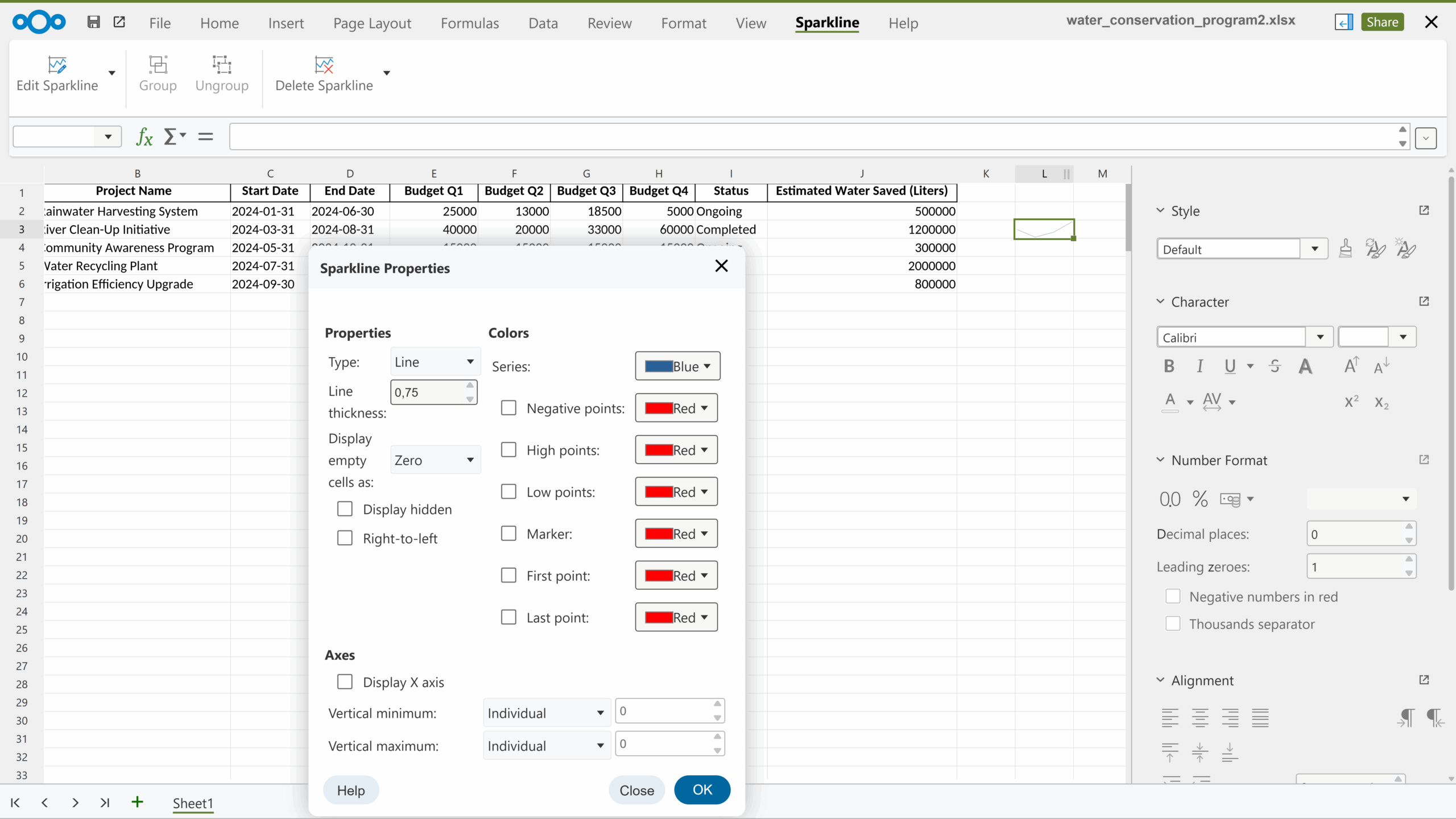The width and height of the screenshot is (1456, 819).
Task: Open the sparkline Type dropdown
Action: coord(433,361)
